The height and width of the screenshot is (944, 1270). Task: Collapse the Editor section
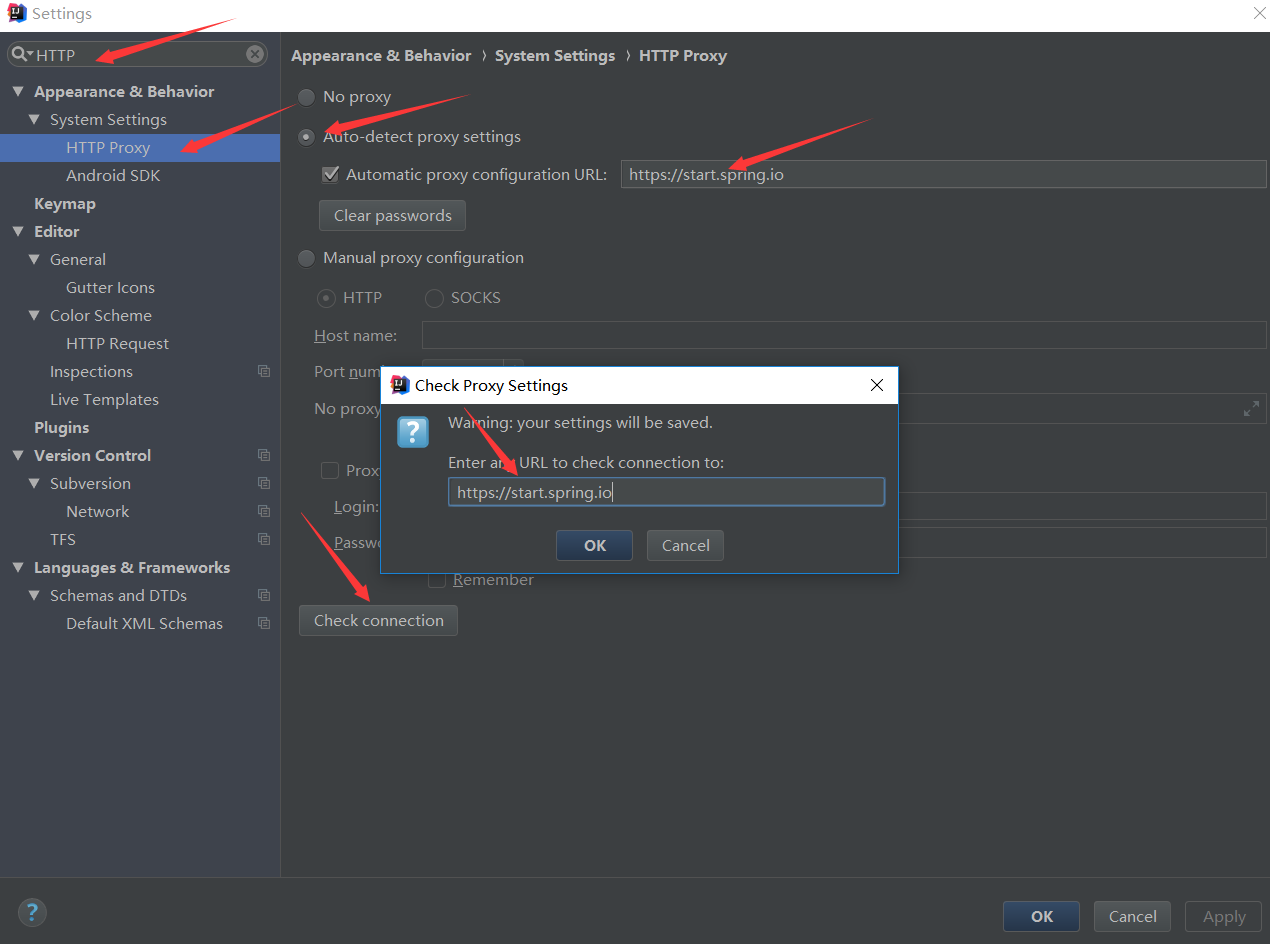[18, 231]
